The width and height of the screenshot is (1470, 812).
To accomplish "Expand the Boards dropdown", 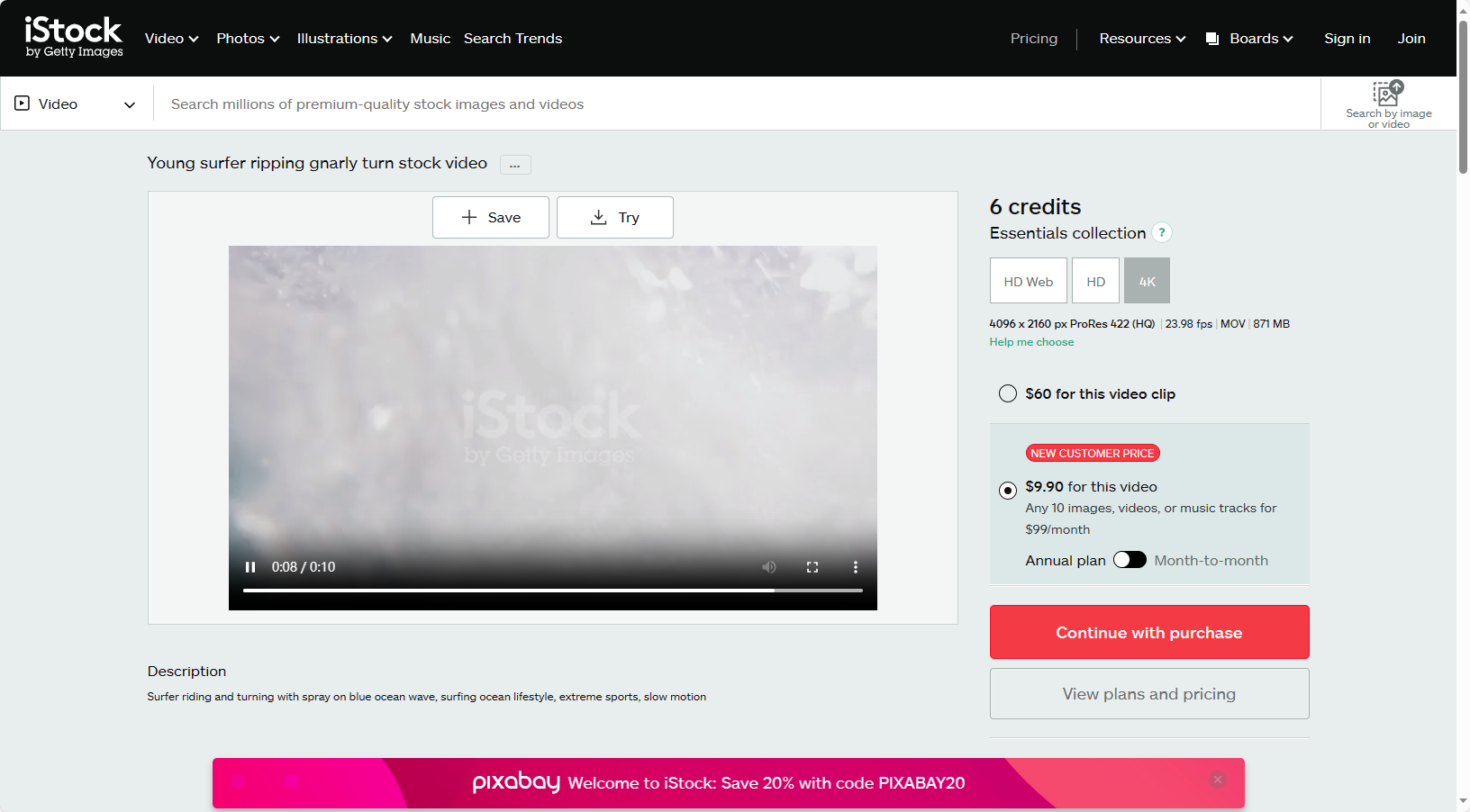I will [1261, 39].
